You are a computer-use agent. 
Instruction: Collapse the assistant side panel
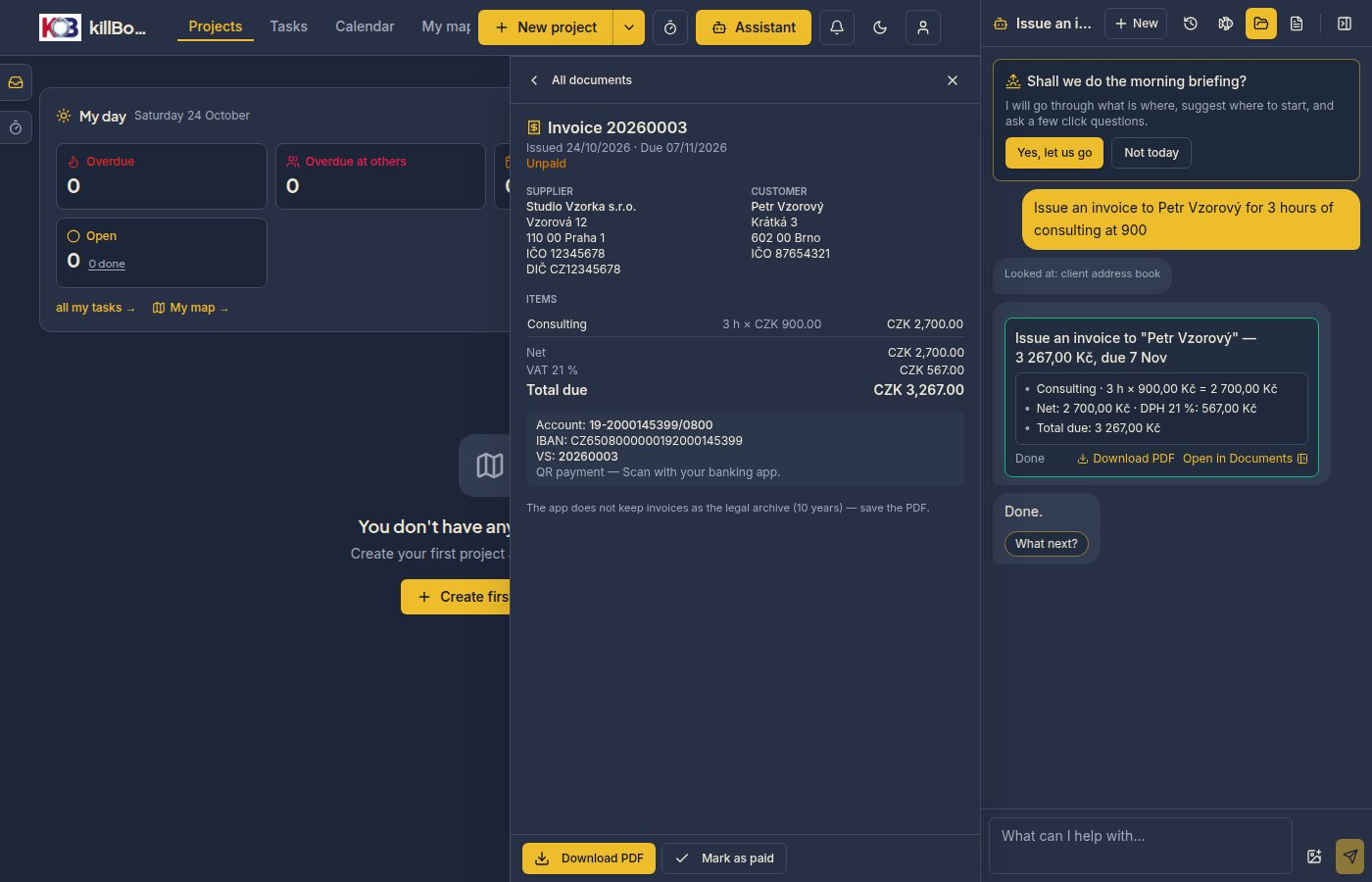[x=1345, y=24]
